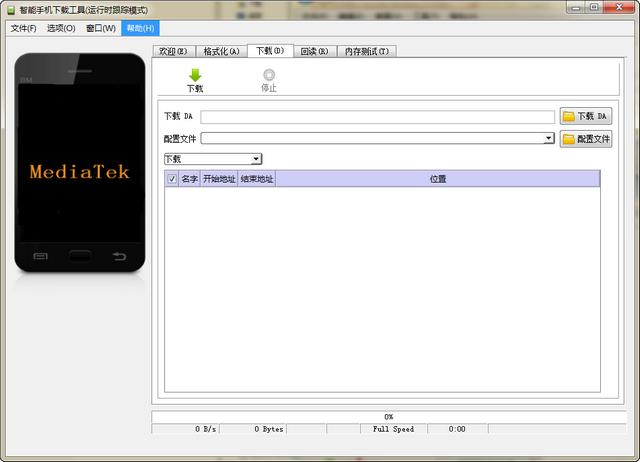Click the 位置 column header
This screenshot has width=640, height=462.
pyautogui.click(x=438, y=179)
